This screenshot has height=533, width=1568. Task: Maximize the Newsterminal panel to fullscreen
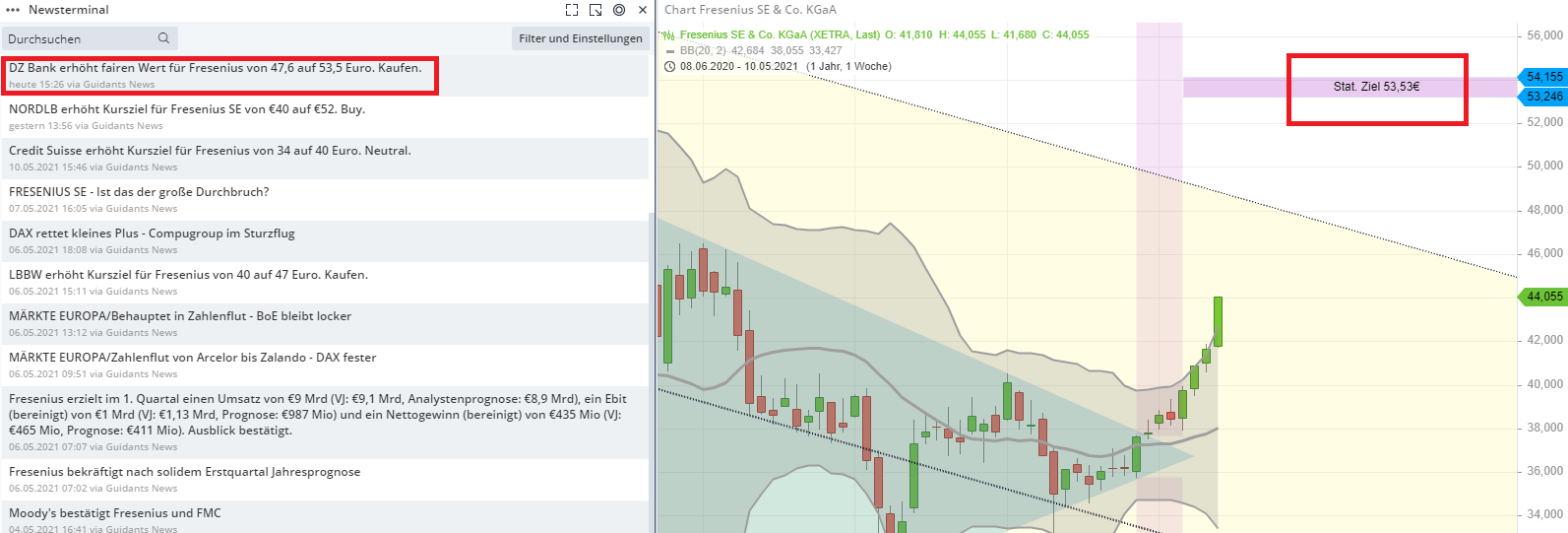[x=572, y=10]
